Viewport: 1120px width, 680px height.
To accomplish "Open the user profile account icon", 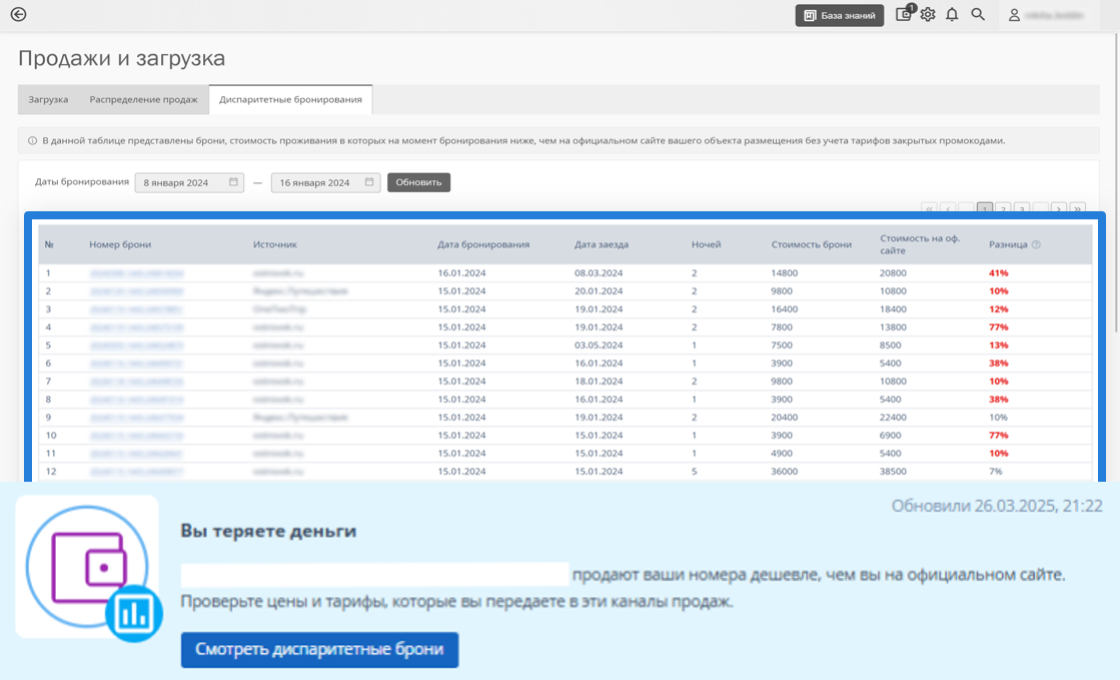I will pos(1016,15).
